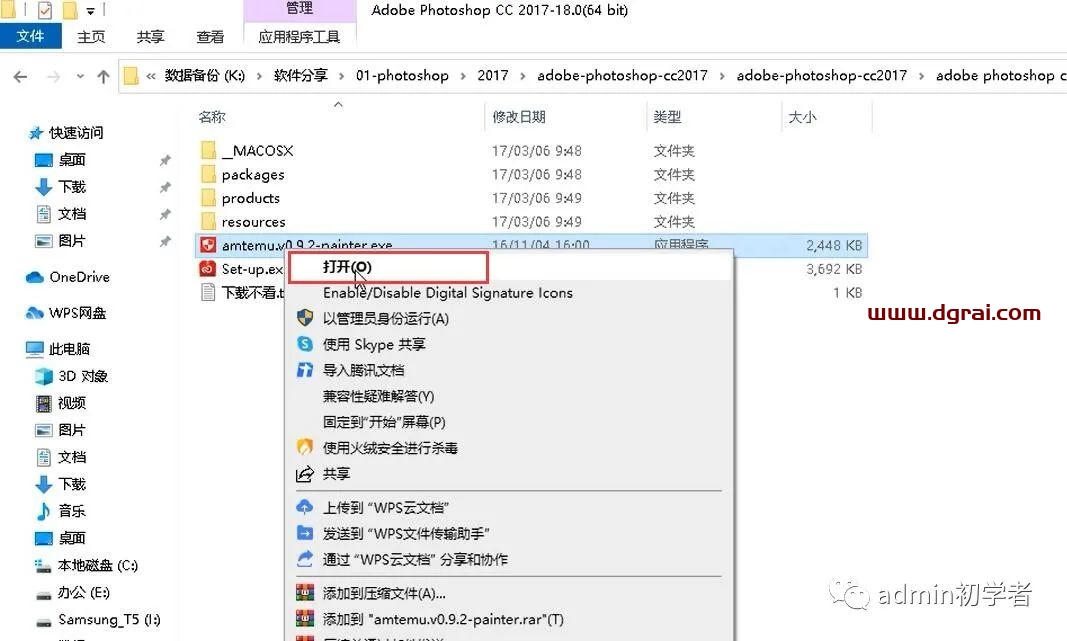The height and width of the screenshot is (641, 1067).
Task: Select 此电脑 in navigation pane
Action: pyautogui.click(x=69, y=349)
